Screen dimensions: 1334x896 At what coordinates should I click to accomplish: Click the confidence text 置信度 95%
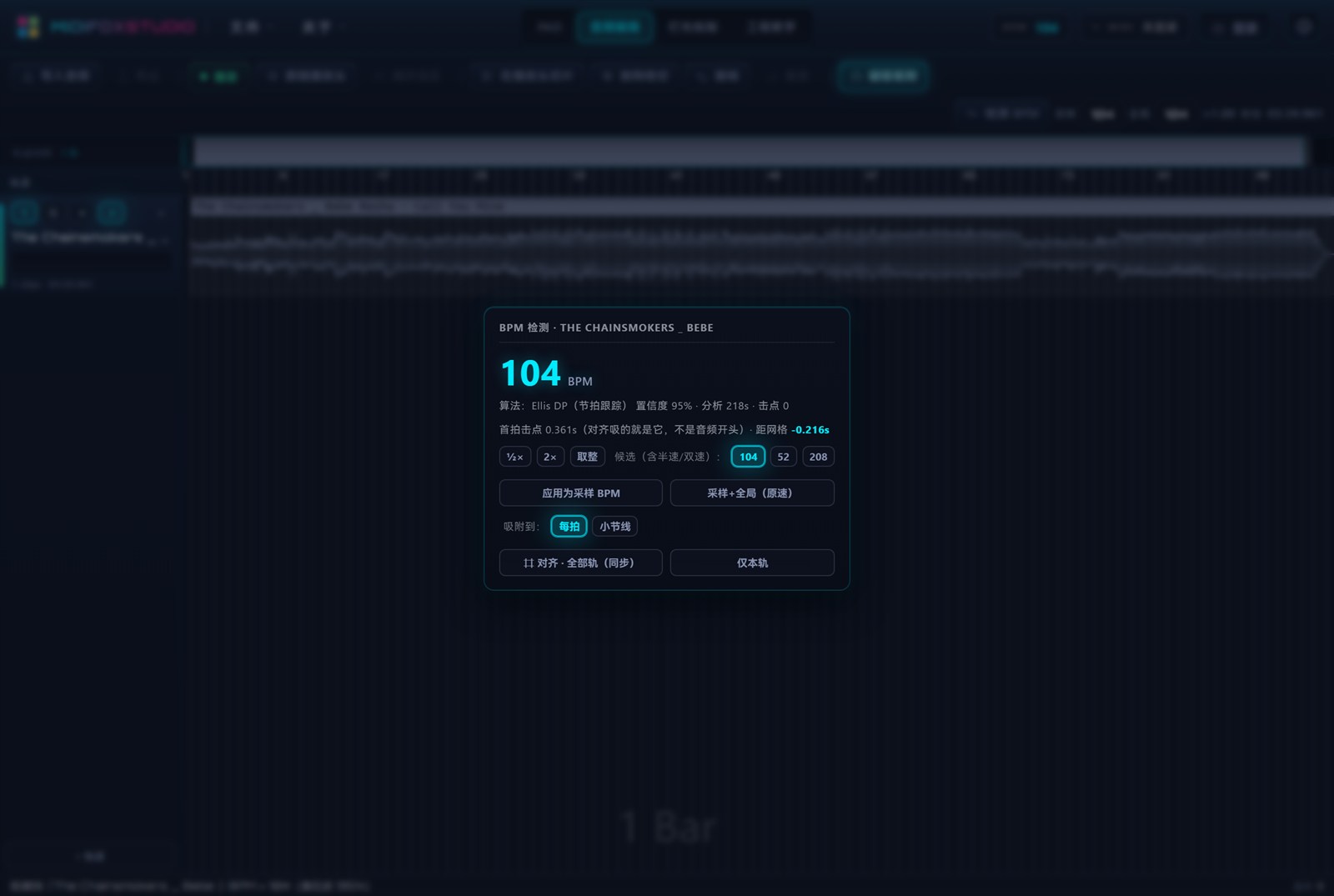664,406
